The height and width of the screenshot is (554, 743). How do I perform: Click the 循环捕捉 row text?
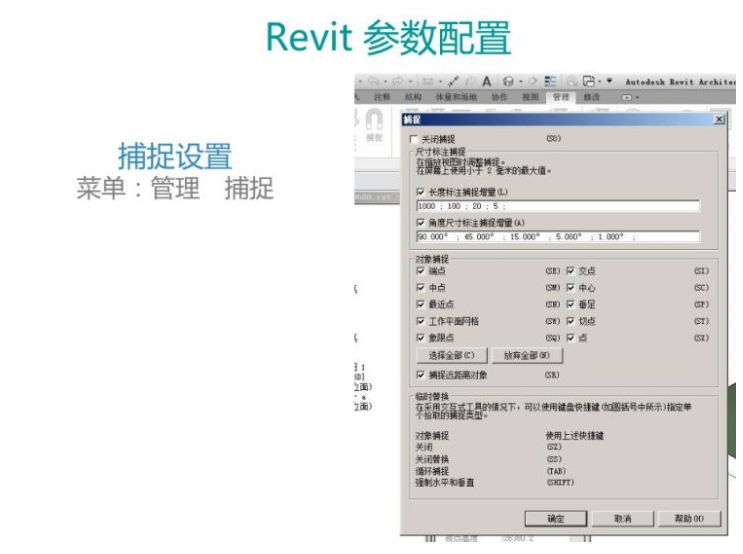click(432, 471)
